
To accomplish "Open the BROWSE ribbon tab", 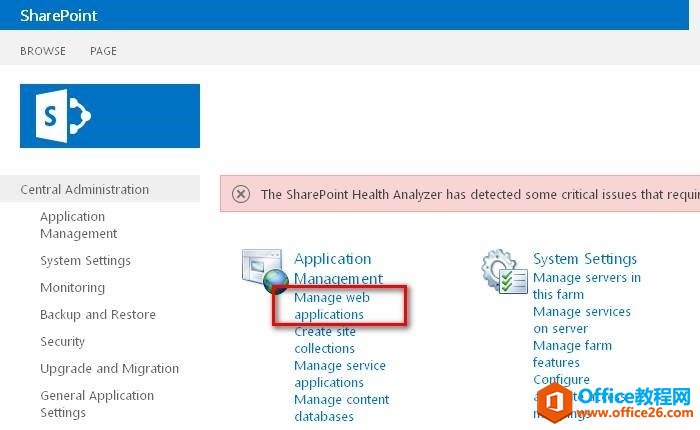I will tap(43, 51).
